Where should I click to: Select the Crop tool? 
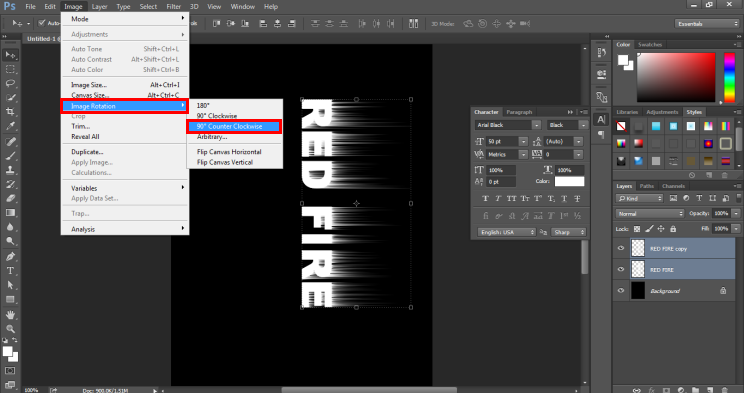[x=10, y=112]
